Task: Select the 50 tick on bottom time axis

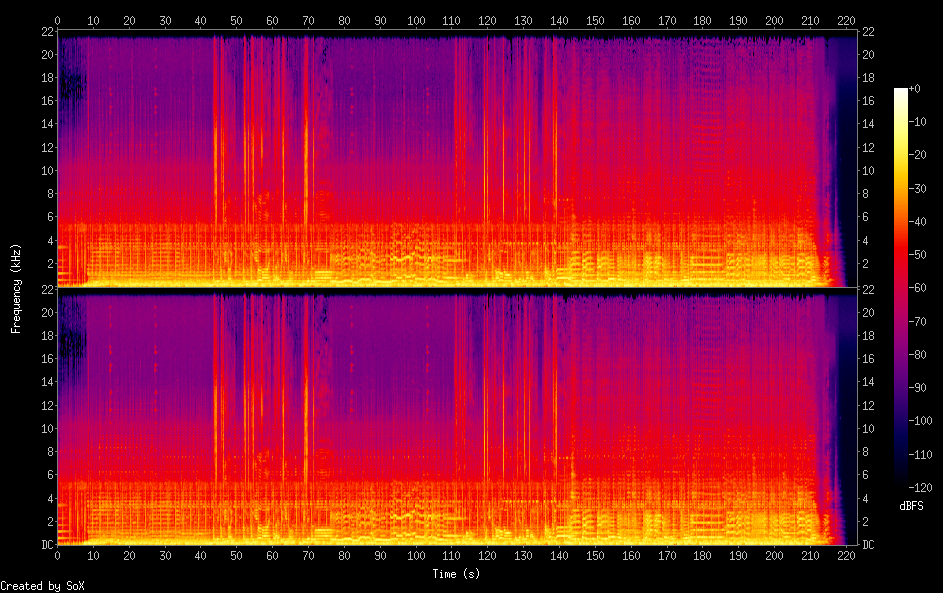Action: click(x=236, y=554)
